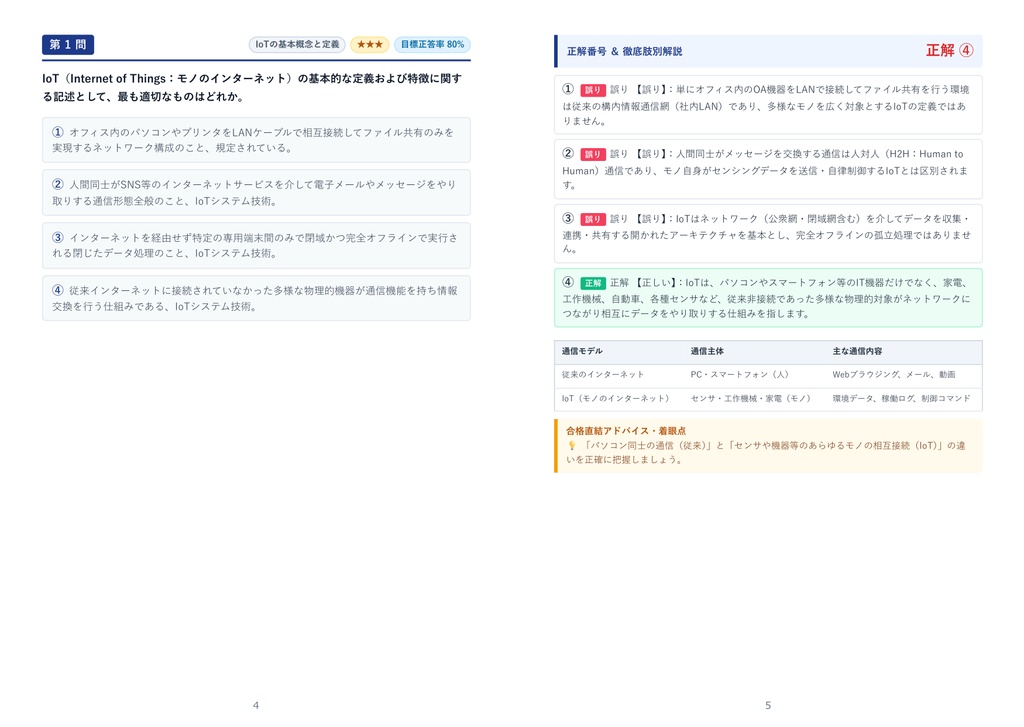Click the lightbulb icon in the advice box
The width and height of the screenshot is (1024, 727).
[571, 445]
